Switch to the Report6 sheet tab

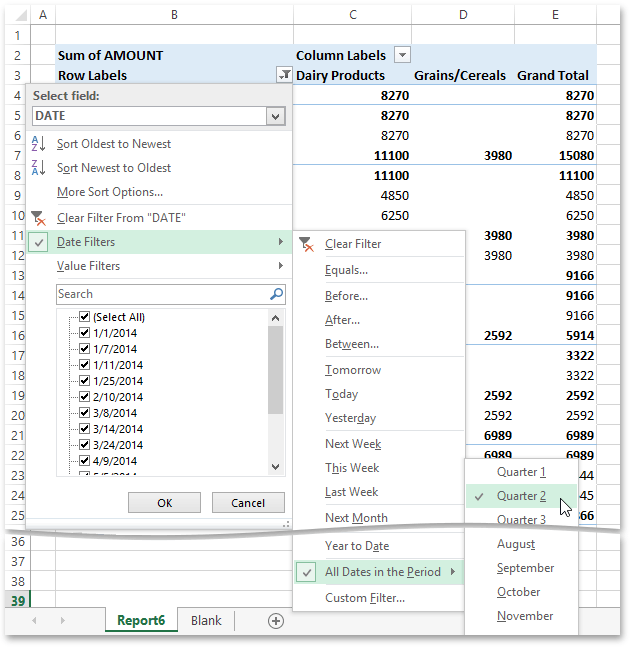tap(141, 620)
